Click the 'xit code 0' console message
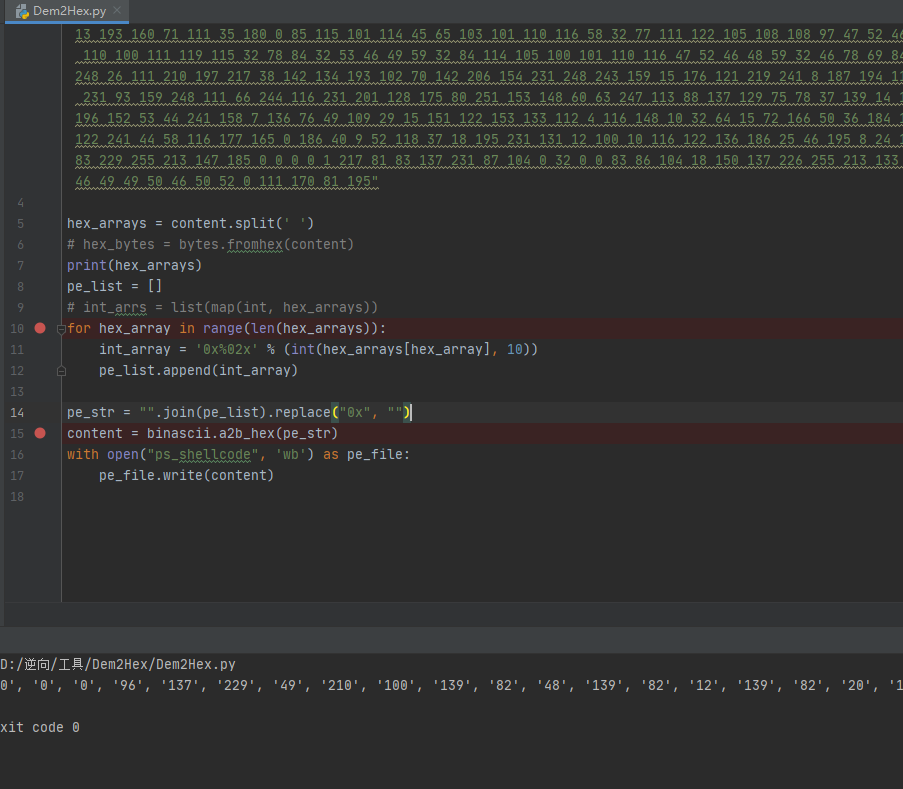This screenshot has width=903, height=789. 40,727
